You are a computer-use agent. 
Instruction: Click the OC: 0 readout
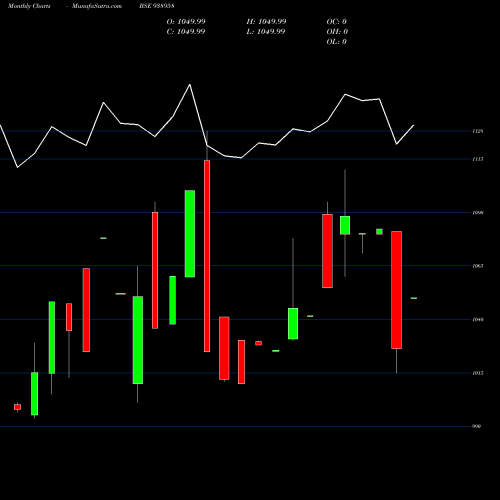[x=337, y=22]
